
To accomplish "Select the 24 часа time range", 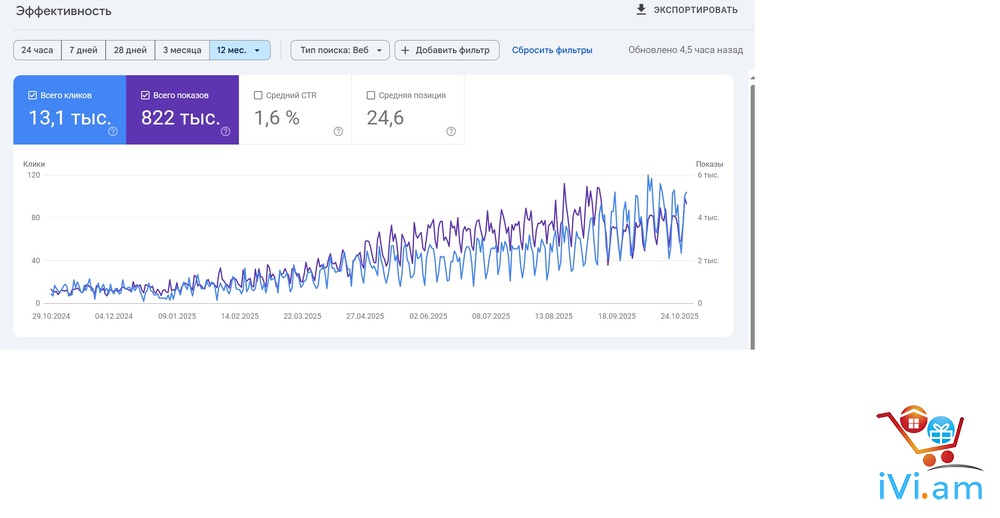I will pos(37,50).
